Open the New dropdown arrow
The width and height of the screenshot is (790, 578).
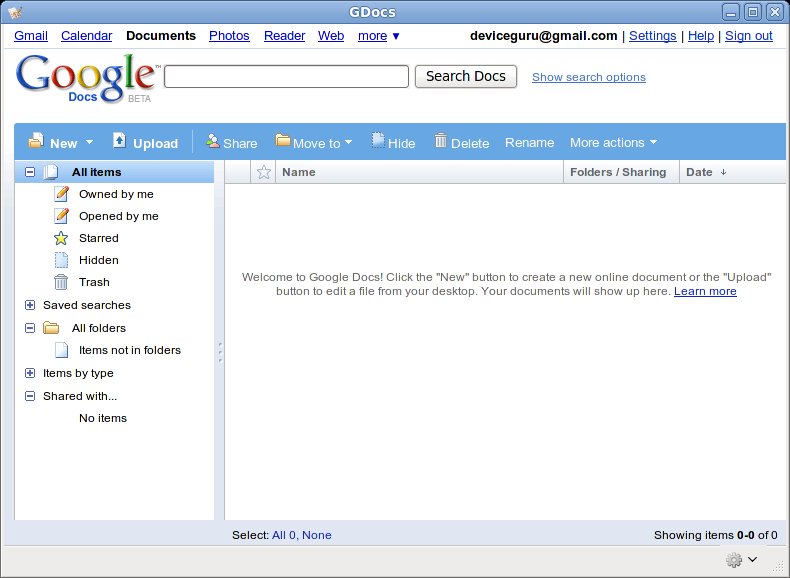(89, 142)
